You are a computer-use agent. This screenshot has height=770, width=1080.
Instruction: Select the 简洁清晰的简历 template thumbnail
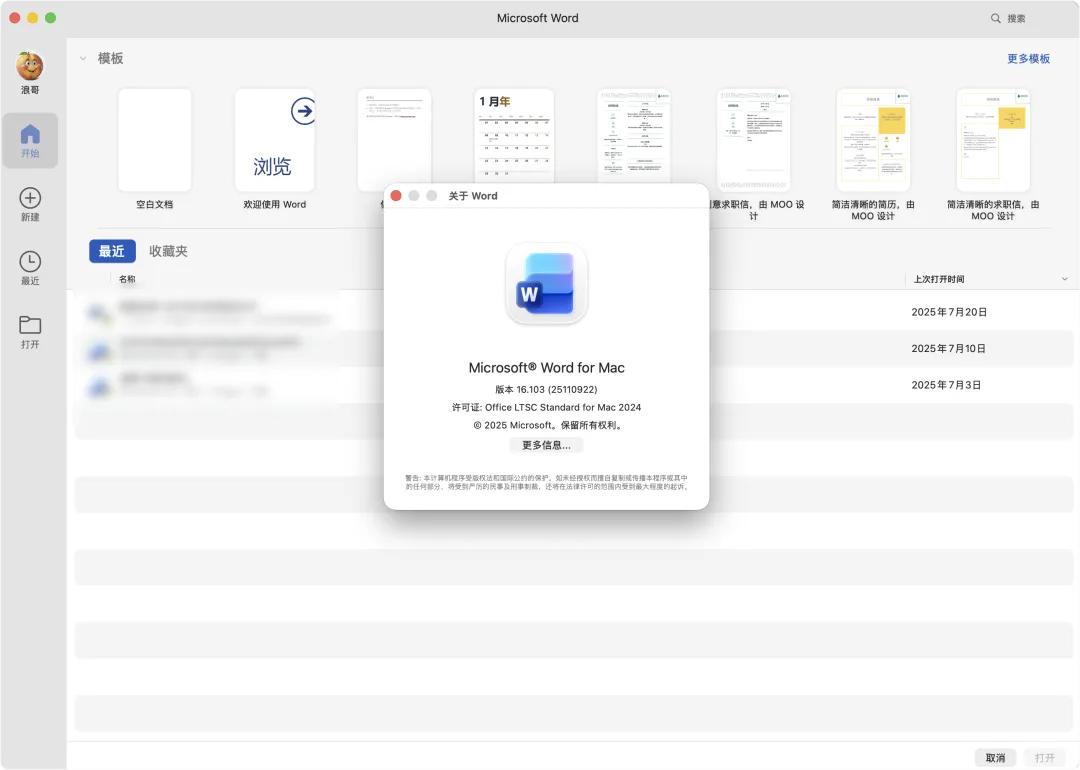pyautogui.click(x=873, y=140)
